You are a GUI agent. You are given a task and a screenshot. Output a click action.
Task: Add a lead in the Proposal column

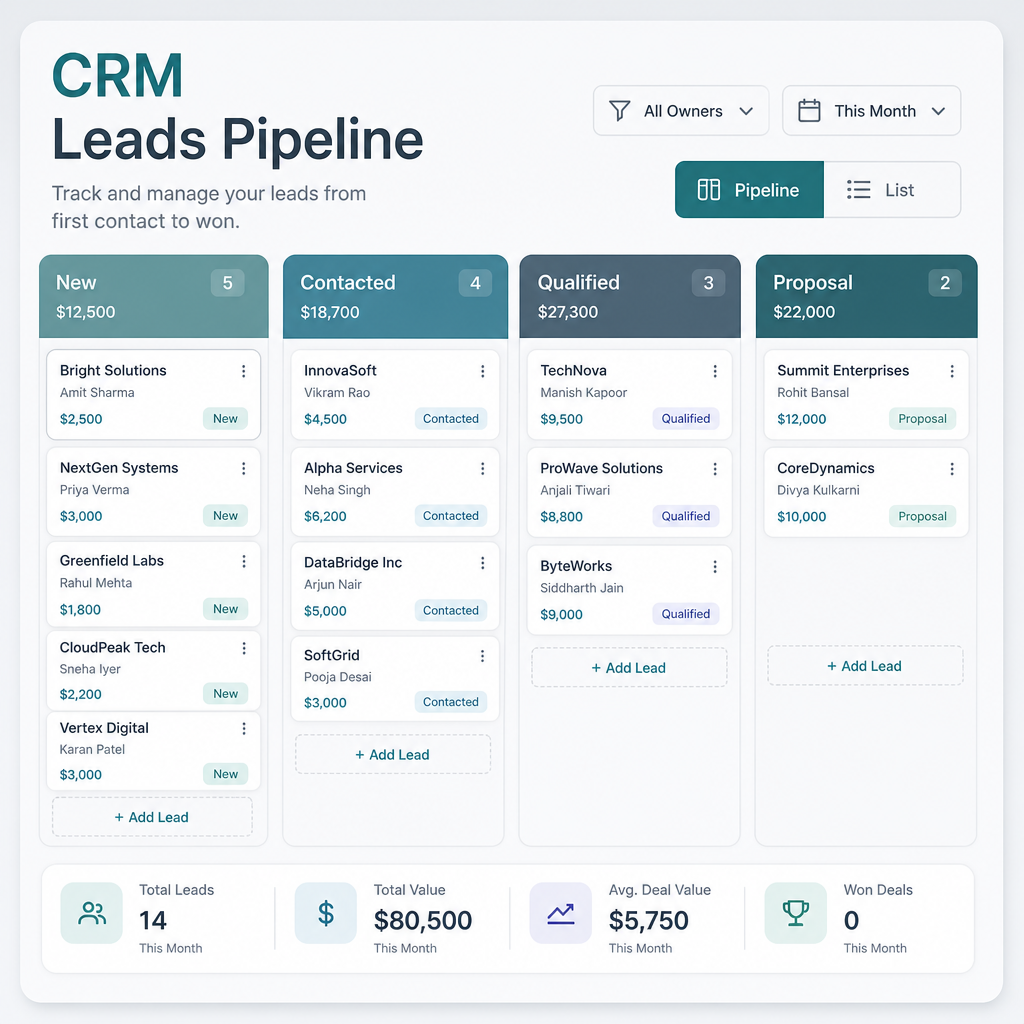pos(865,665)
